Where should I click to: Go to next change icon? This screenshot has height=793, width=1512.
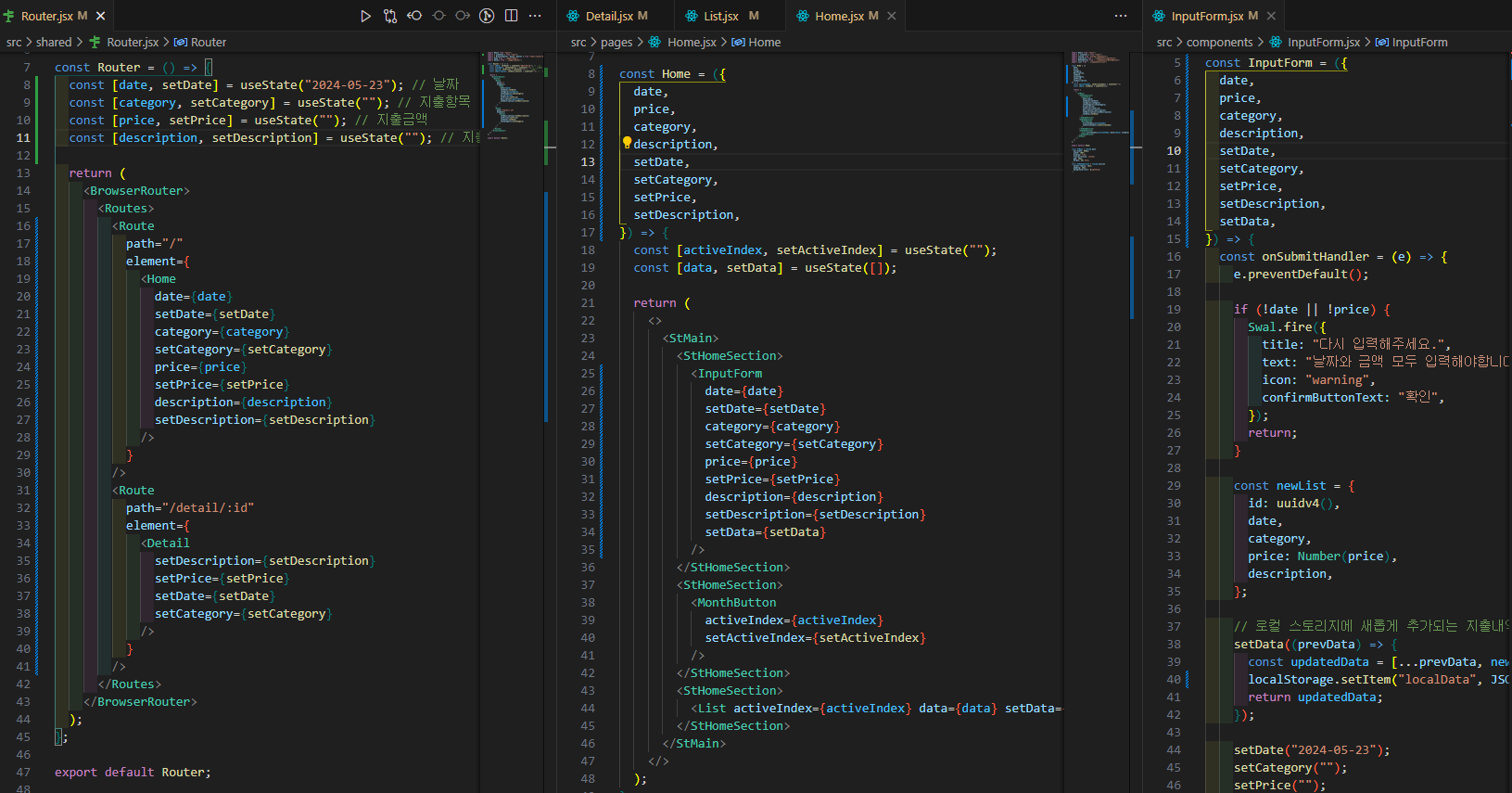pos(463,16)
